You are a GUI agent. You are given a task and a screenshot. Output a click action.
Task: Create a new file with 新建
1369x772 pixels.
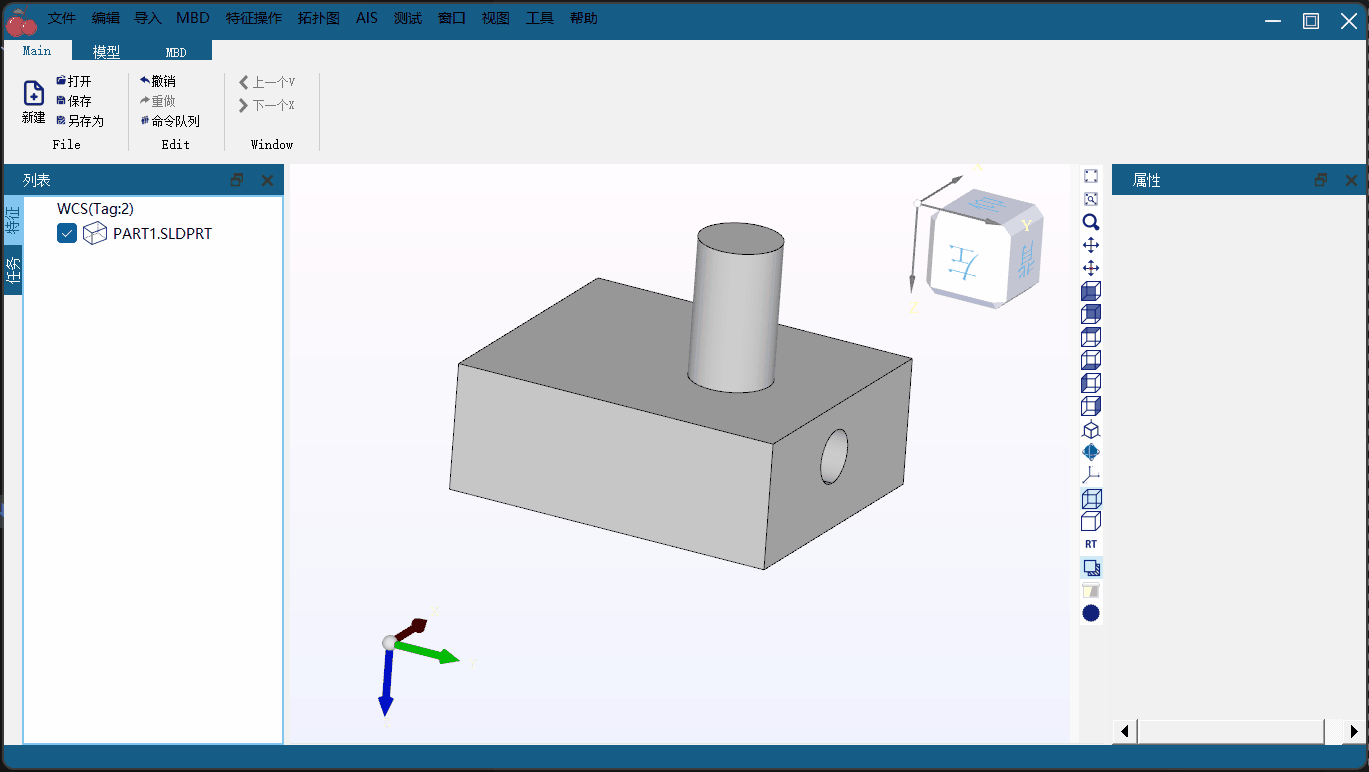click(x=33, y=102)
